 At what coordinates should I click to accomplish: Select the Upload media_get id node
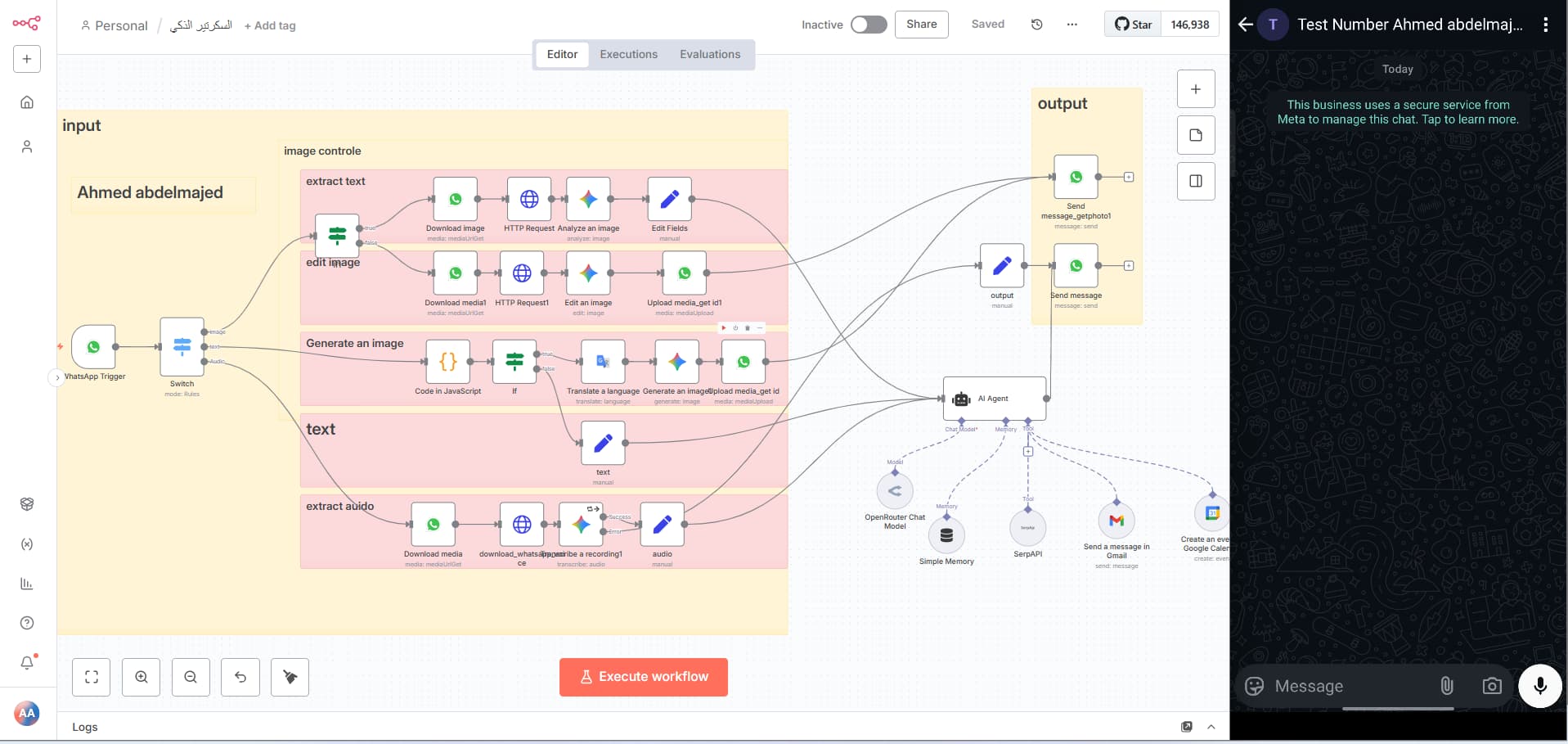(744, 362)
